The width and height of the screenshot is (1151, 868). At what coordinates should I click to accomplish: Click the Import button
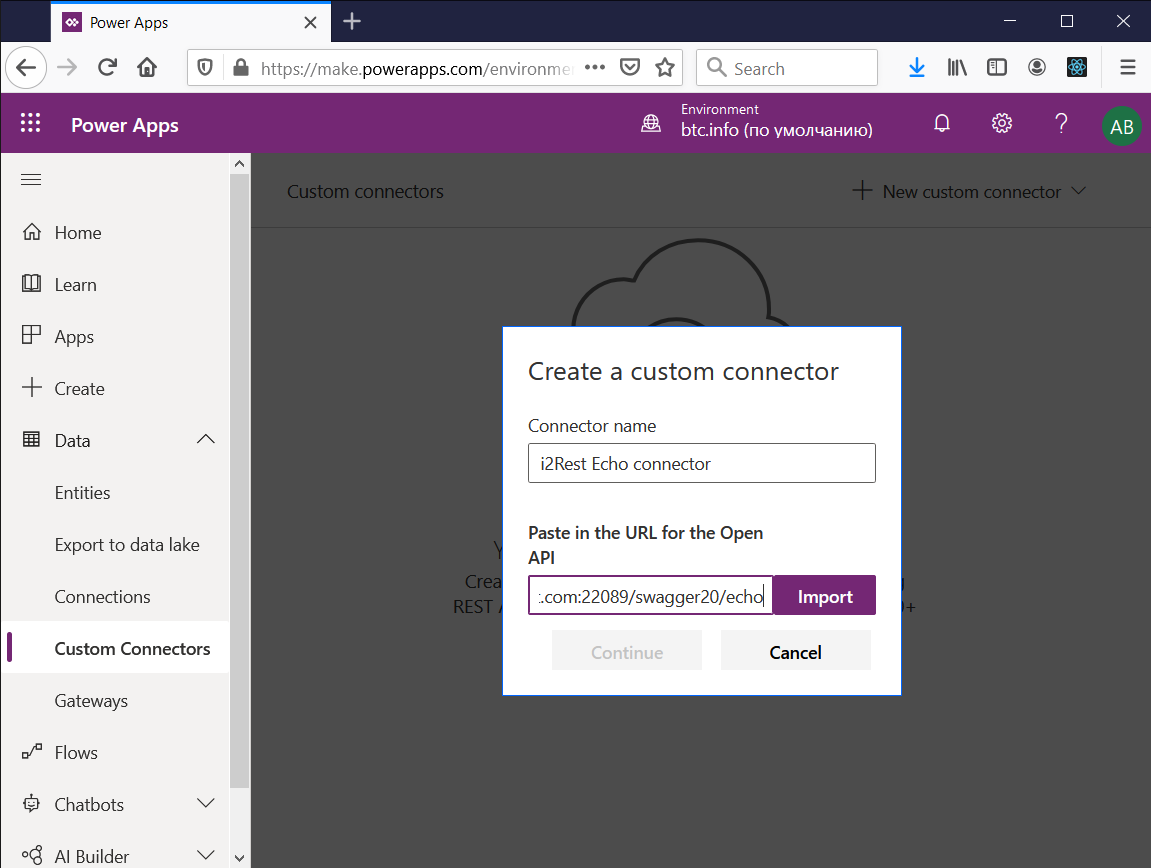[x=824, y=596]
